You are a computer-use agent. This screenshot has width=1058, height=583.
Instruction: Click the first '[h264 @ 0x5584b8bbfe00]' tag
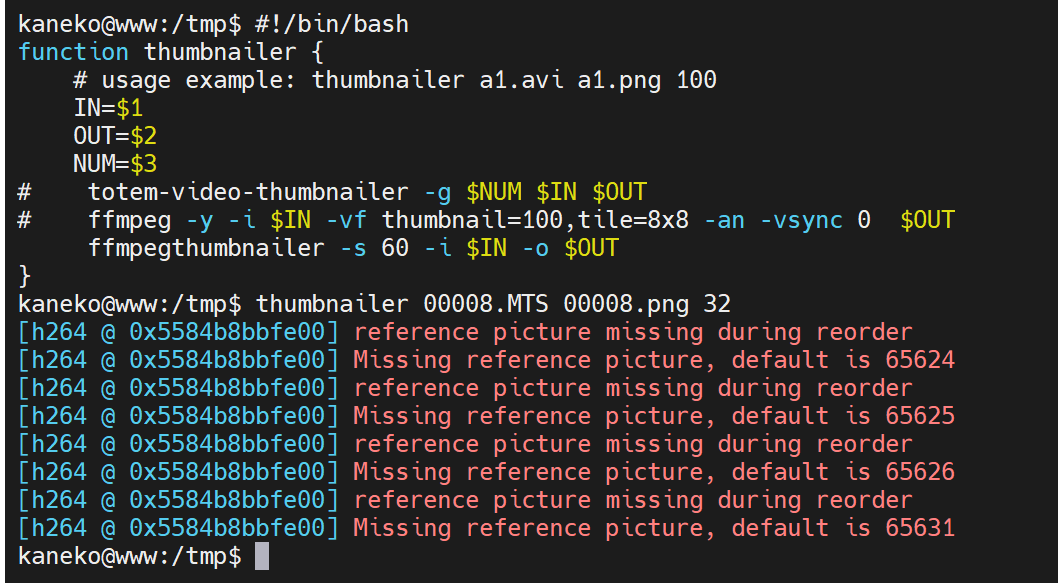tap(178, 333)
